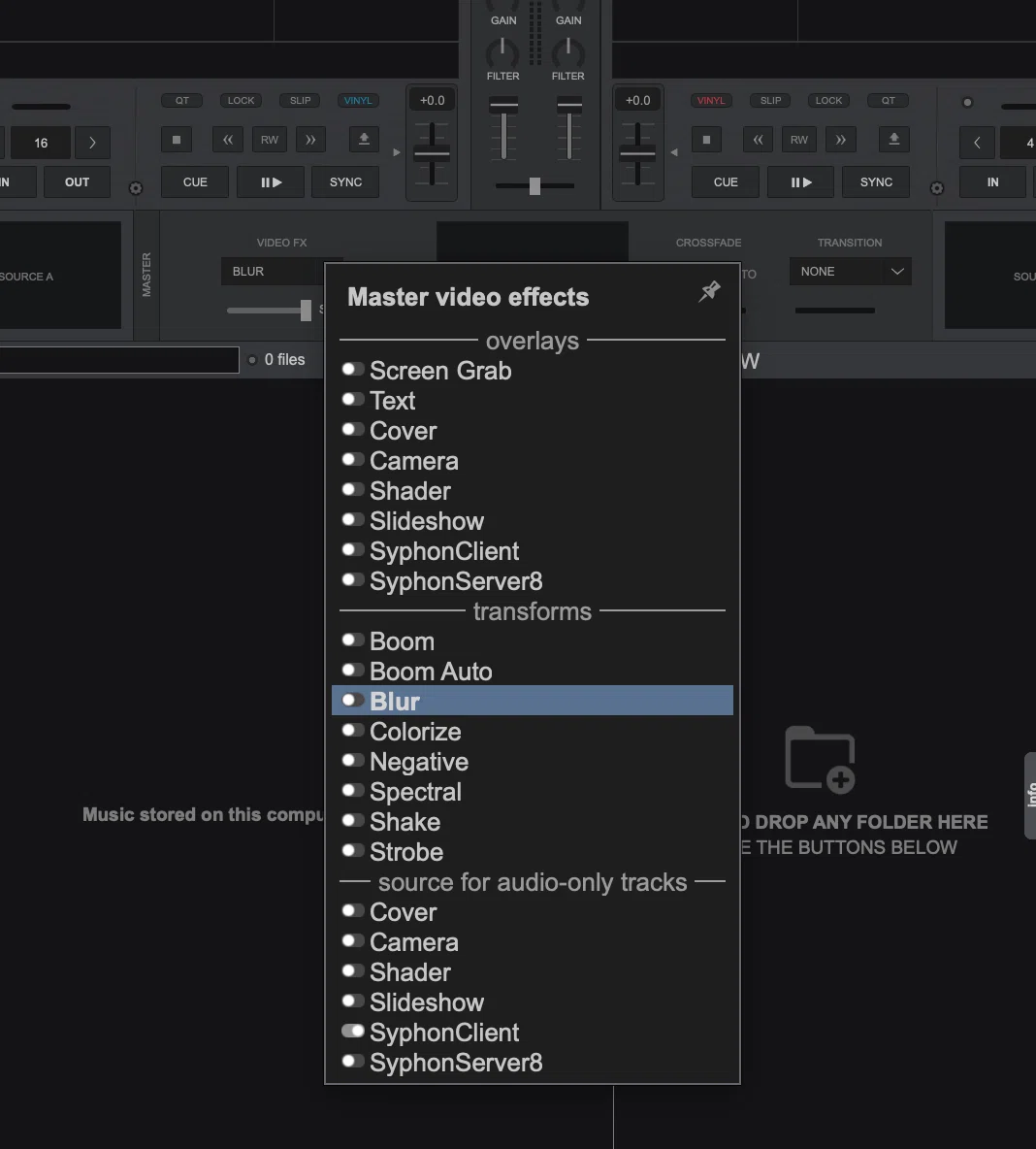
Task: Toggle left deck LOCK button
Action: point(241,100)
